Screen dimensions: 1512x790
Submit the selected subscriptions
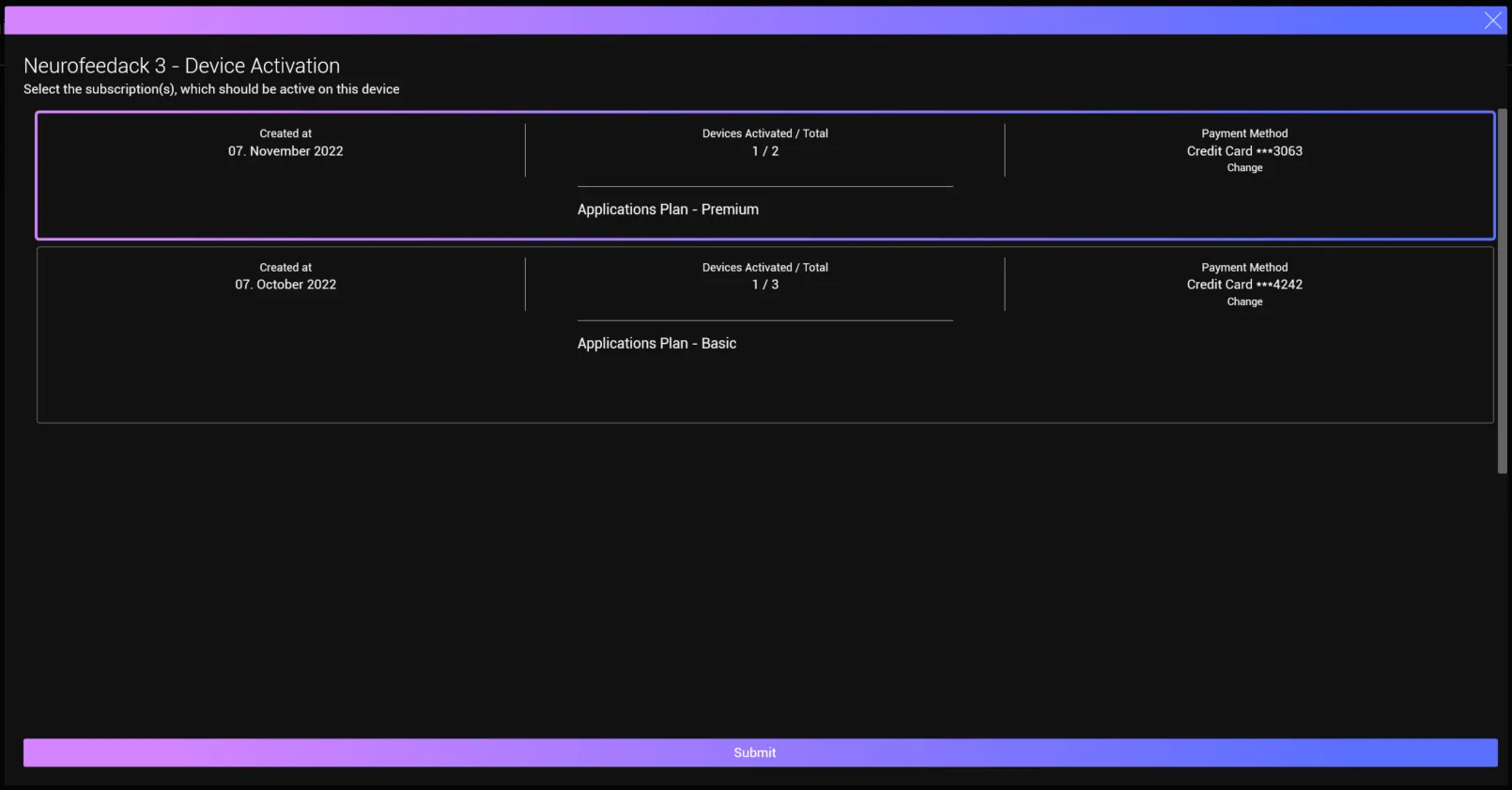pyautogui.click(x=760, y=752)
